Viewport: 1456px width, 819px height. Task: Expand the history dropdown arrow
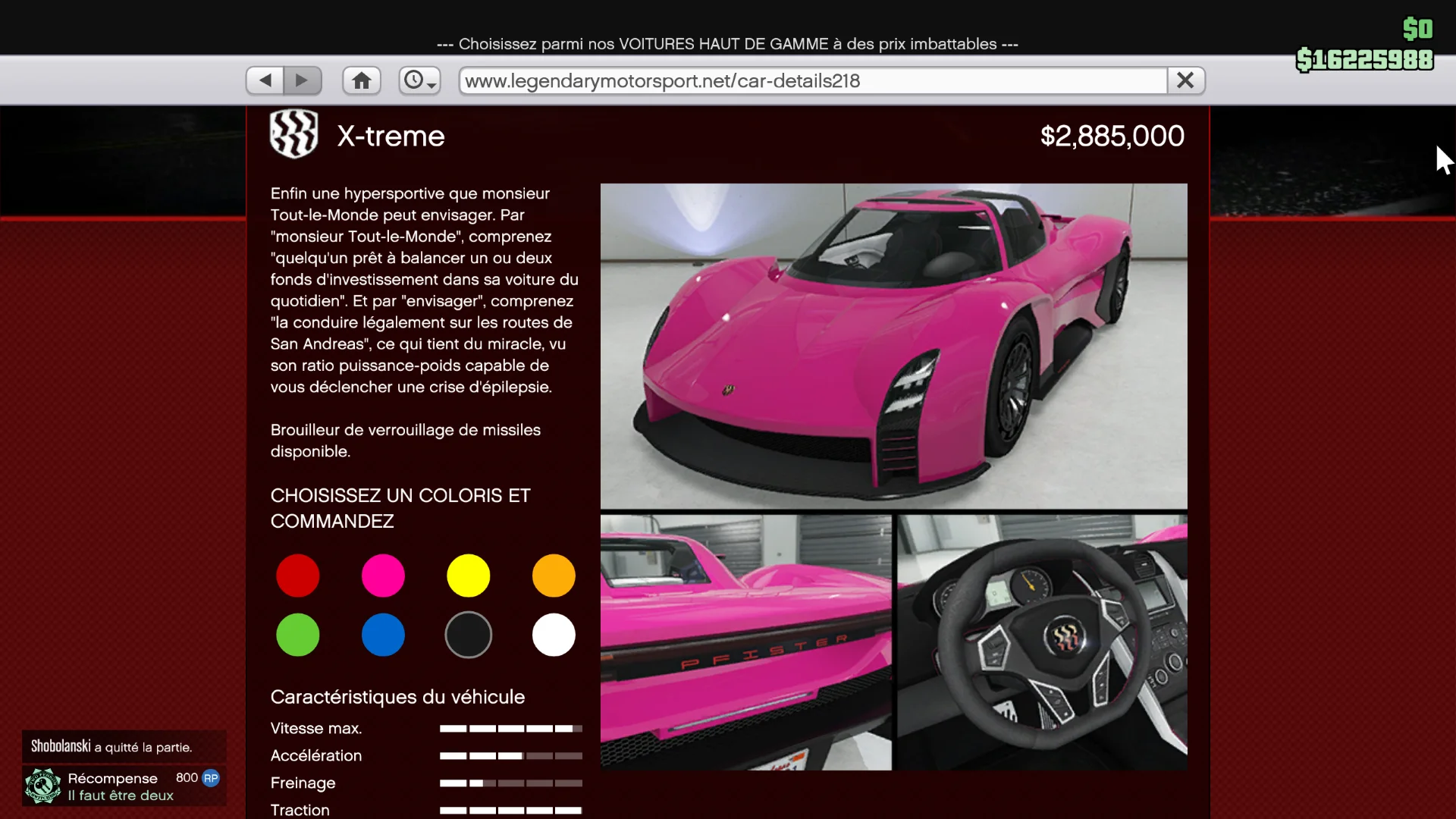(x=431, y=86)
